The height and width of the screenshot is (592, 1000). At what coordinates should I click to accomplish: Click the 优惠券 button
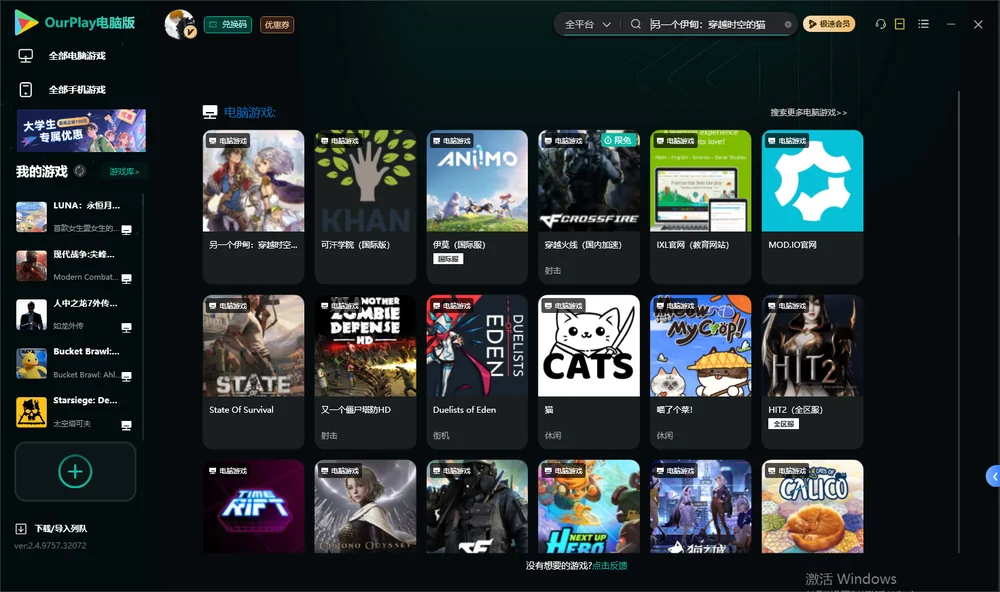point(277,25)
